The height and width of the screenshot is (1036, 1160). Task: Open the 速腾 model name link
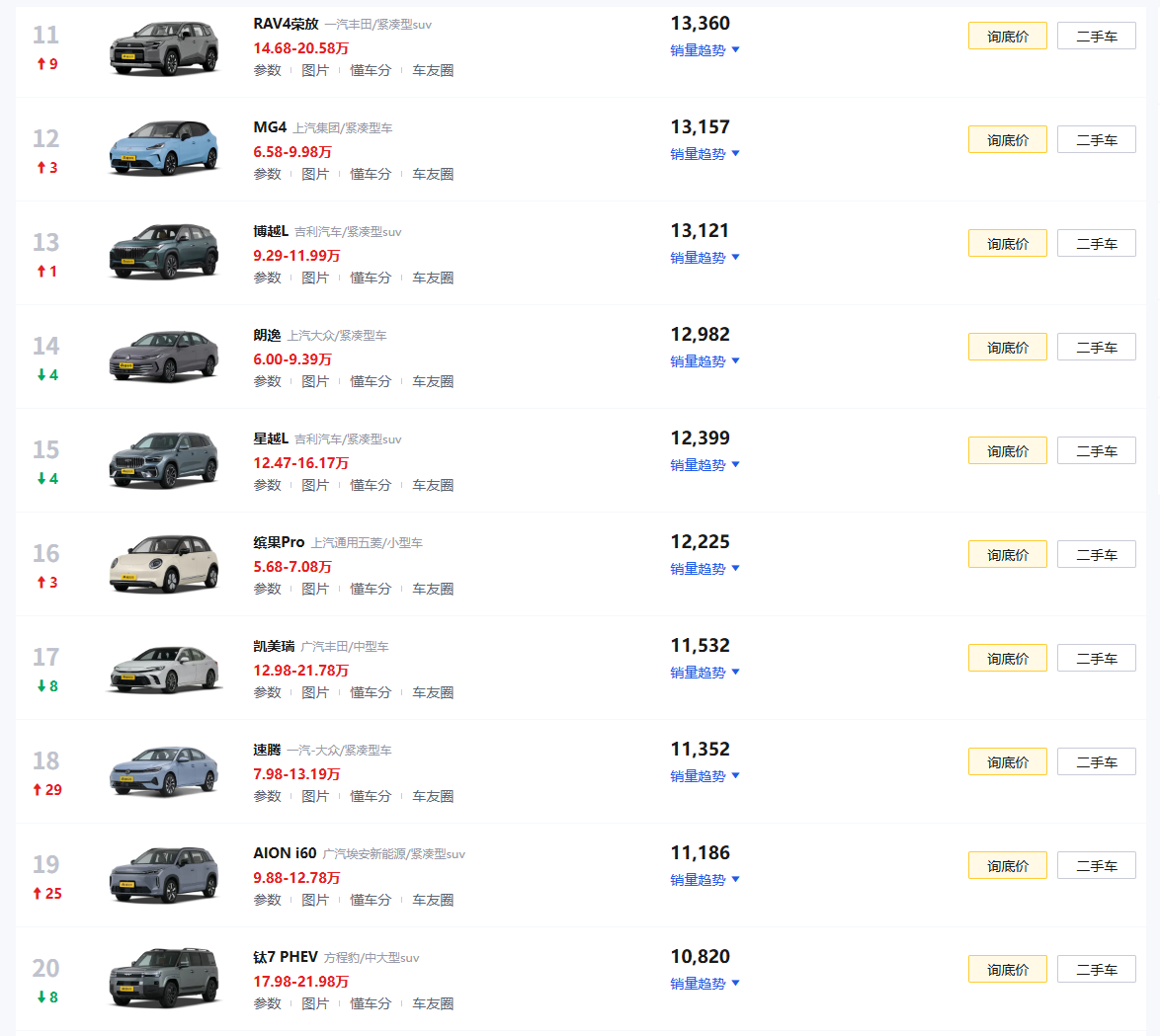267,750
